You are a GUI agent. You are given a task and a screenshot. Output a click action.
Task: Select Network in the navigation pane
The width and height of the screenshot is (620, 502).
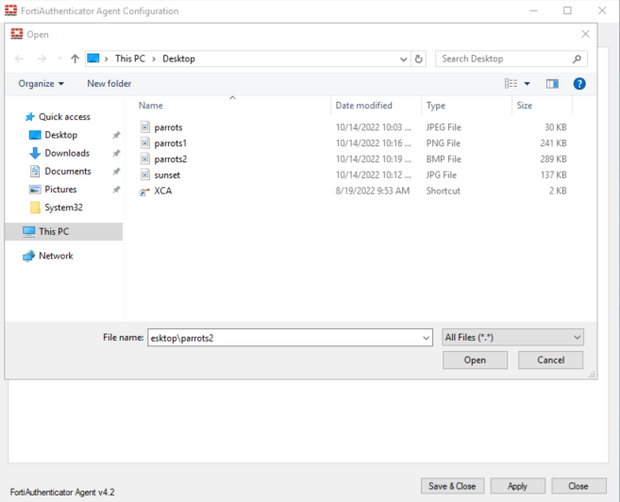click(x=56, y=256)
